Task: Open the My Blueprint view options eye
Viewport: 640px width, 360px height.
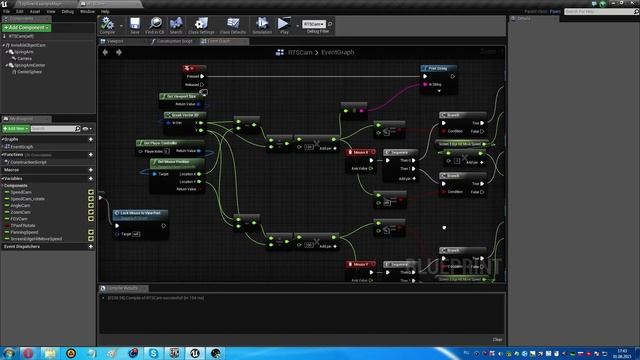Action: 87,129
